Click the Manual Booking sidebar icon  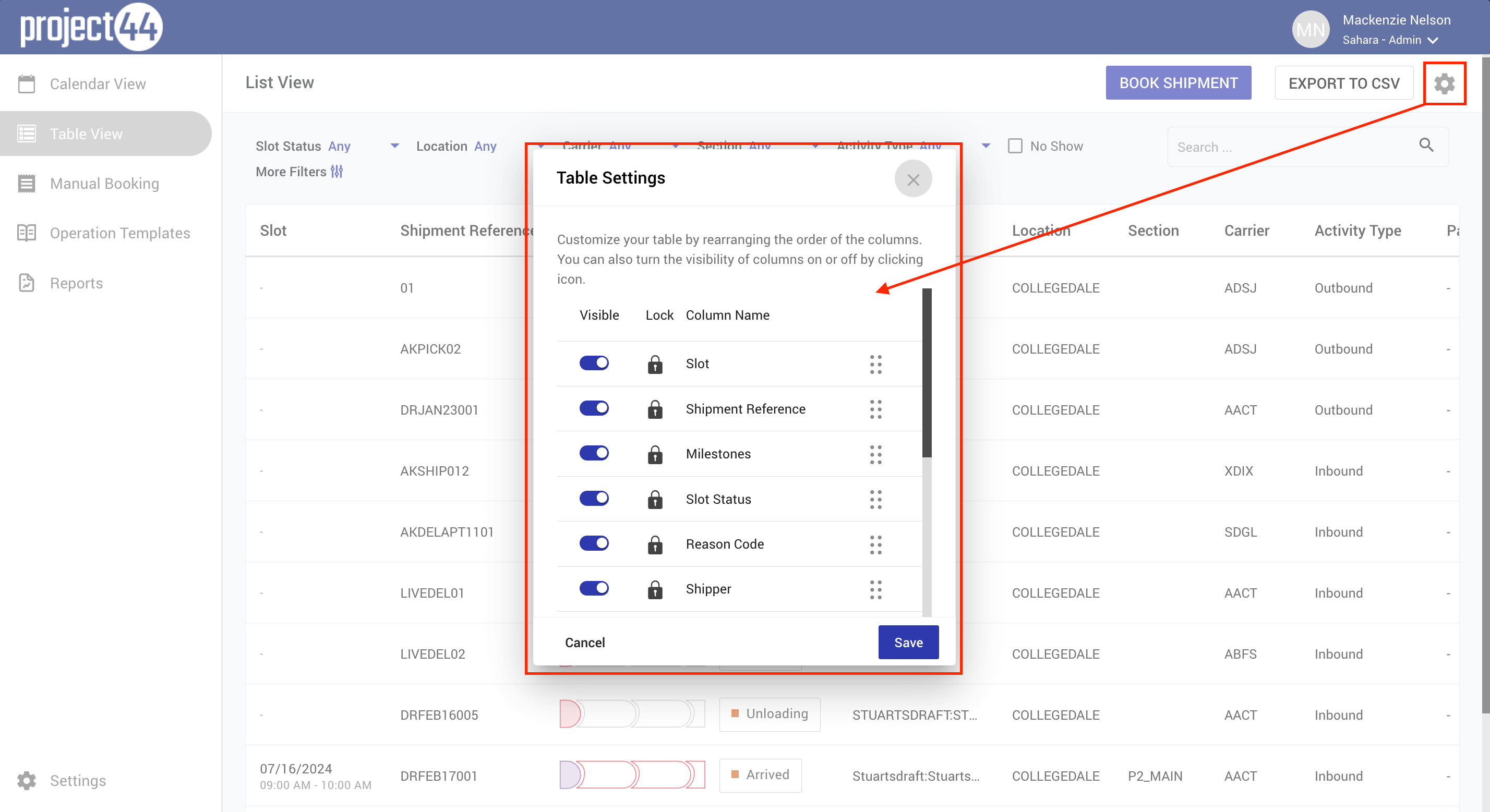pos(27,184)
